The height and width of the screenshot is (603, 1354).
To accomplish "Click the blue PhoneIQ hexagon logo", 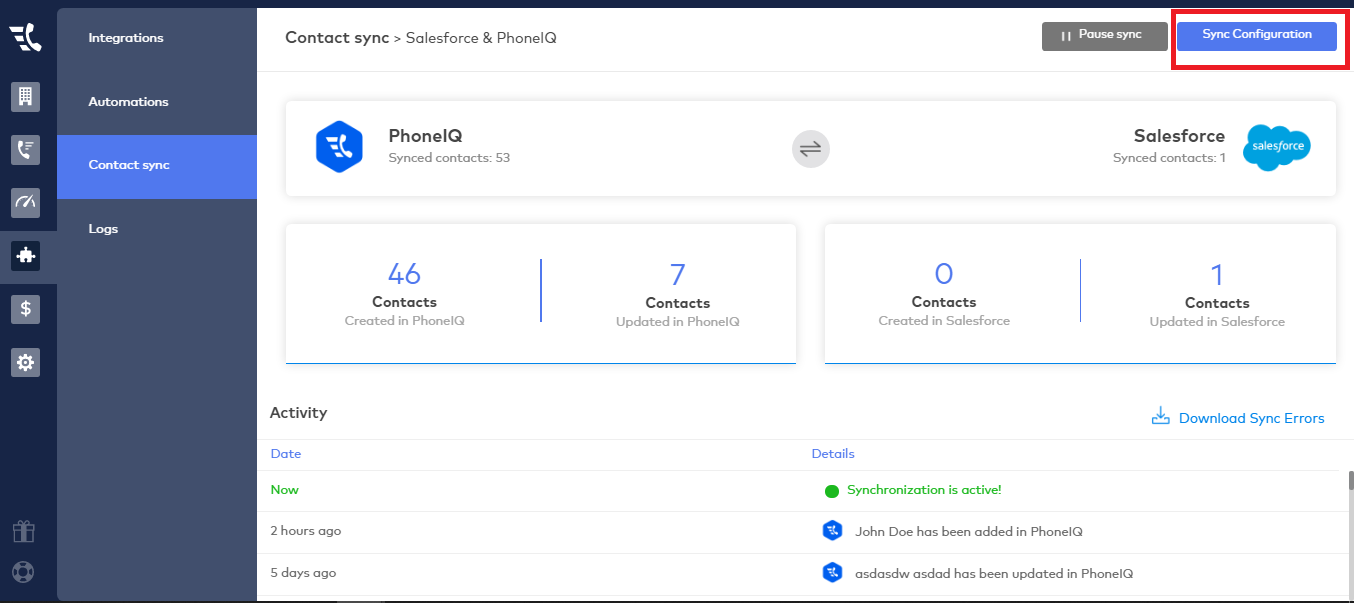I will [338, 147].
